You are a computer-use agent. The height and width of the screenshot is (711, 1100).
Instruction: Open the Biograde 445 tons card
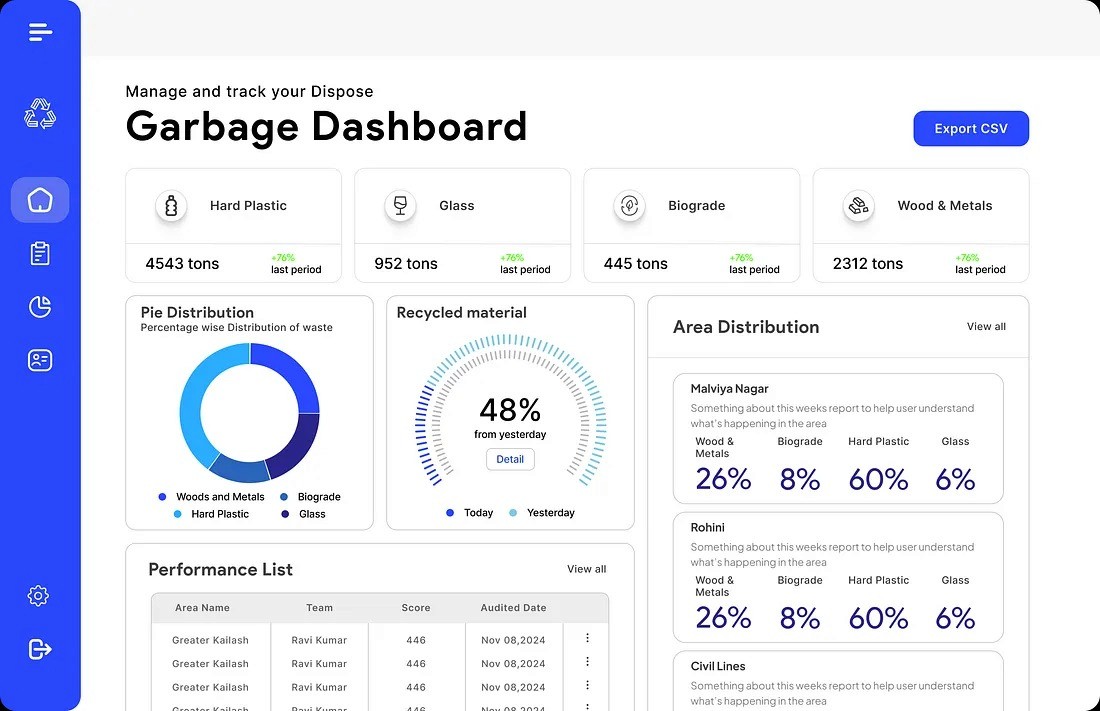click(x=692, y=225)
